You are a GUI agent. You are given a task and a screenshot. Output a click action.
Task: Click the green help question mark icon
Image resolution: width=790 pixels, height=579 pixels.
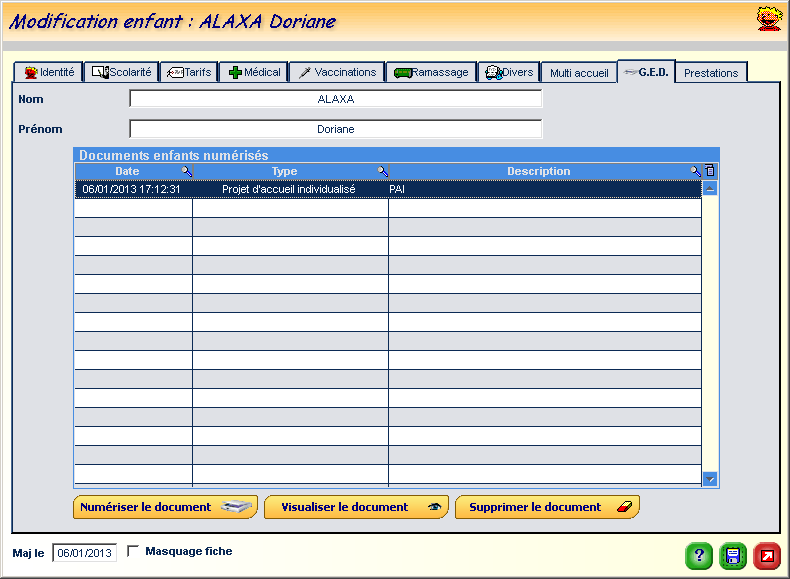699,555
